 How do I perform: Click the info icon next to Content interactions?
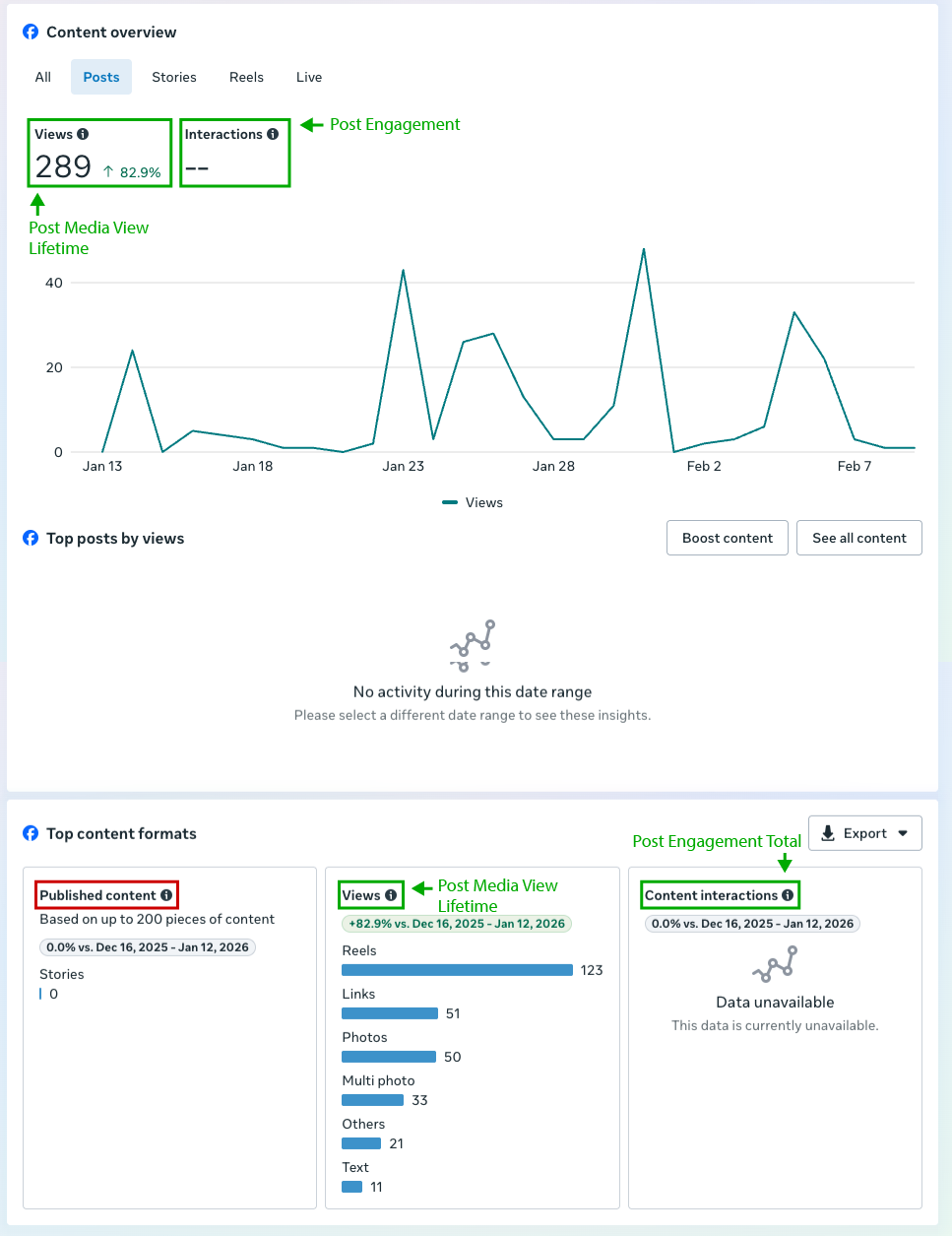pyautogui.click(x=788, y=895)
